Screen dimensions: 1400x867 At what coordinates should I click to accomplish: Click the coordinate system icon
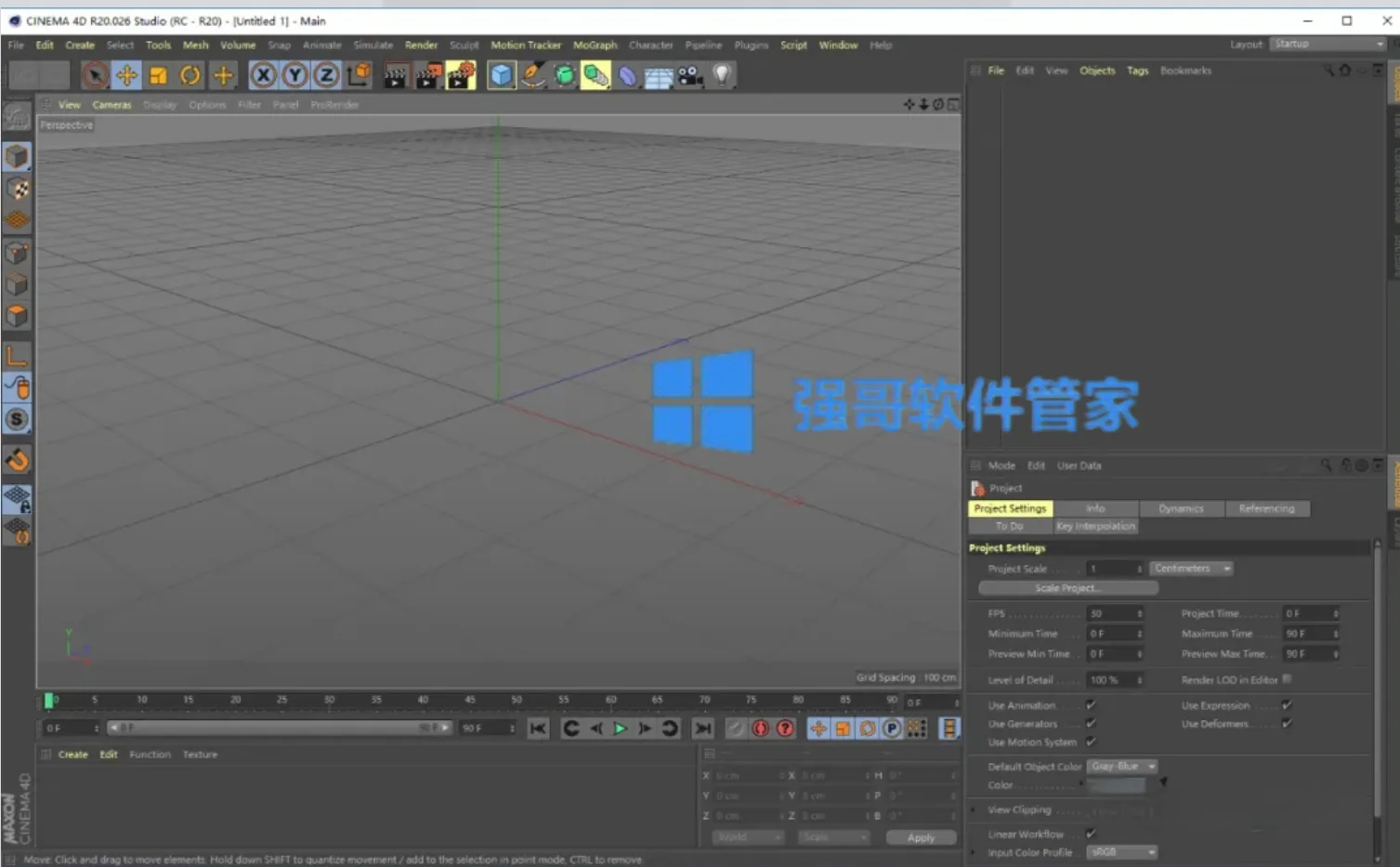coord(359,75)
